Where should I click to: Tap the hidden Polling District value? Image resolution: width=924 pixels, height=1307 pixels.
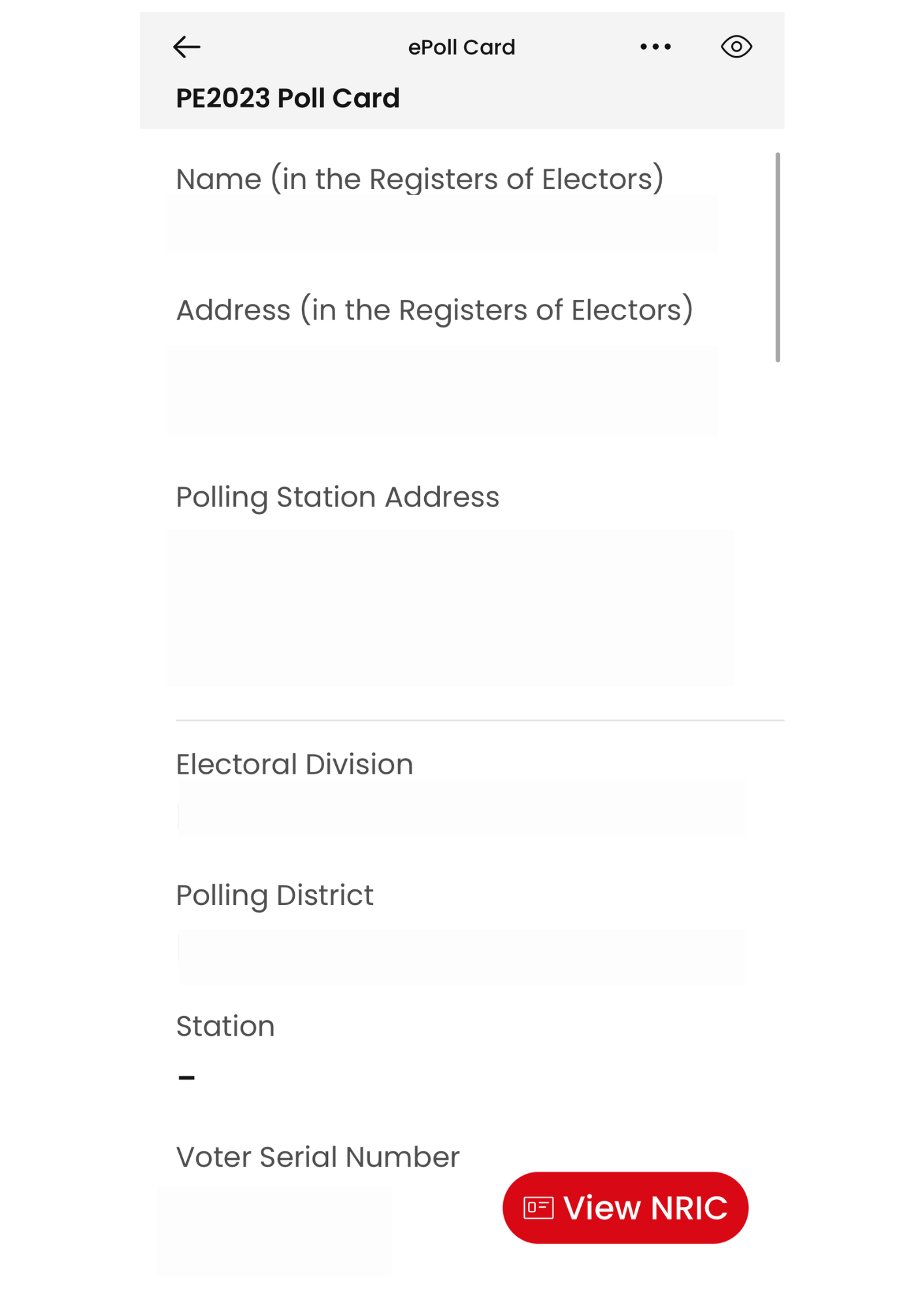461,957
